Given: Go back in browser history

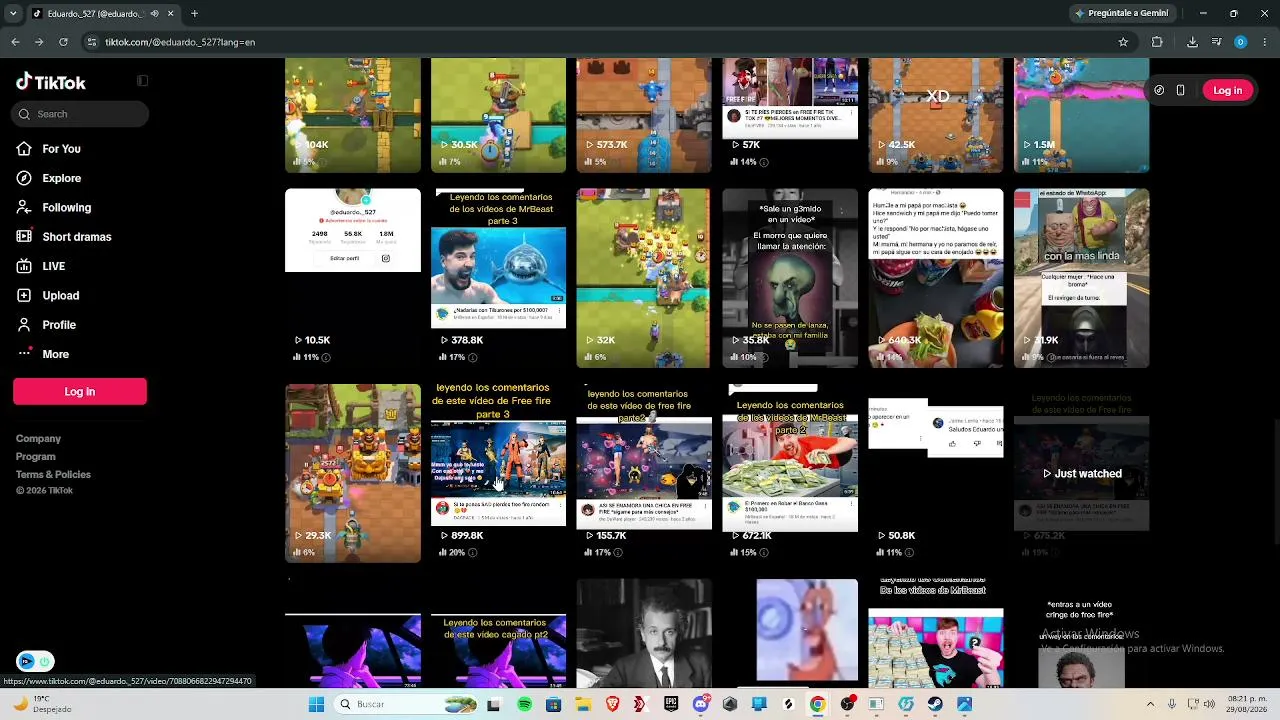Looking at the screenshot, I should click(15, 42).
